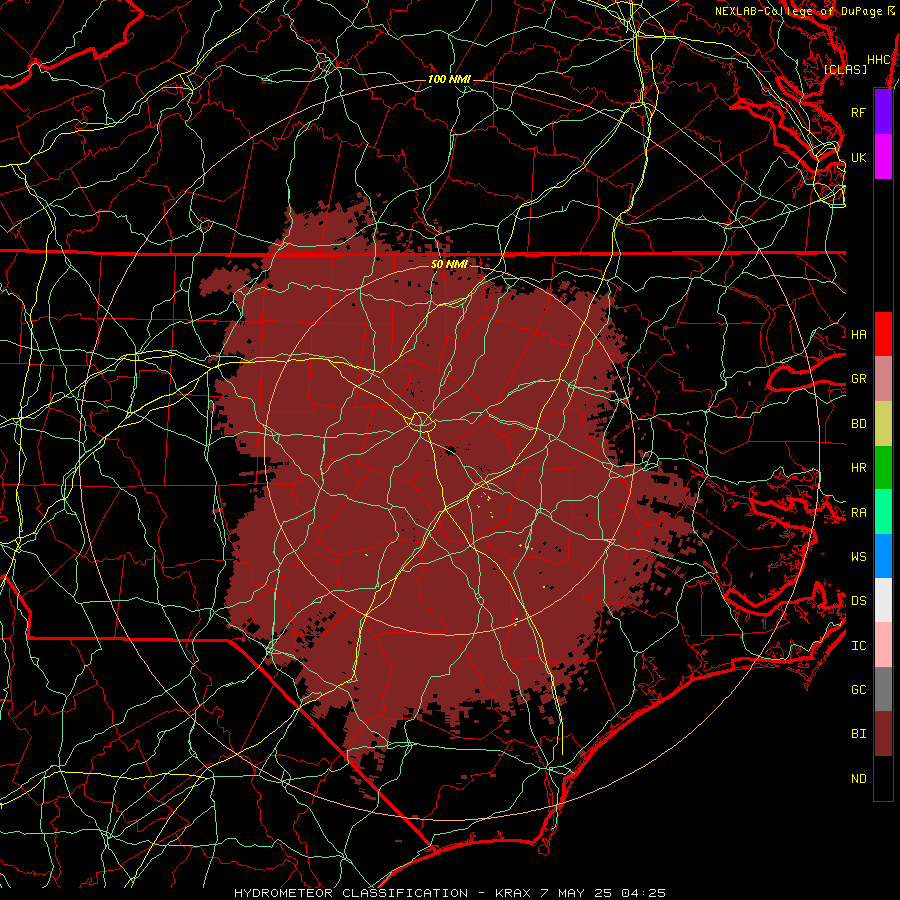Click the HHC product label
This screenshot has width=900, height=900.
point(878,60)
